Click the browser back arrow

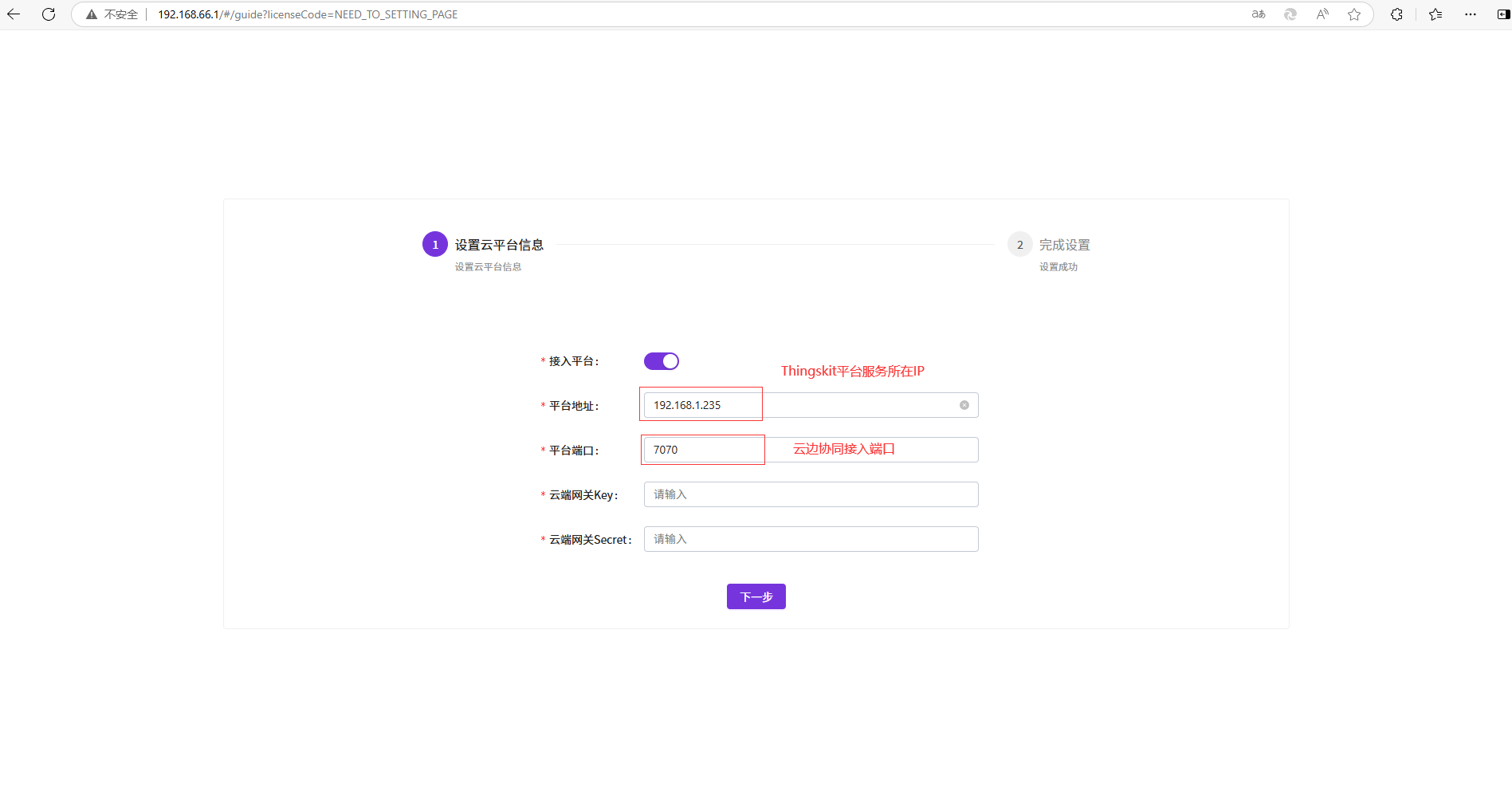[x=14, y=14]
